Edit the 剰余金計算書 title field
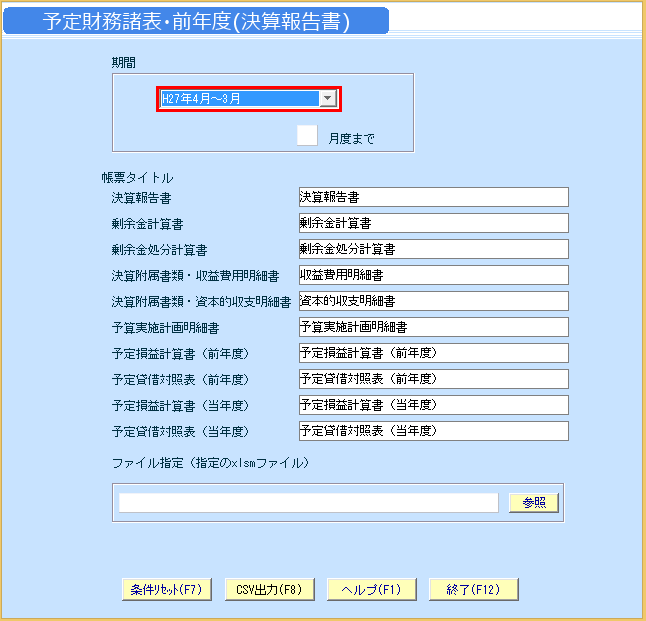 click(433, 223)
